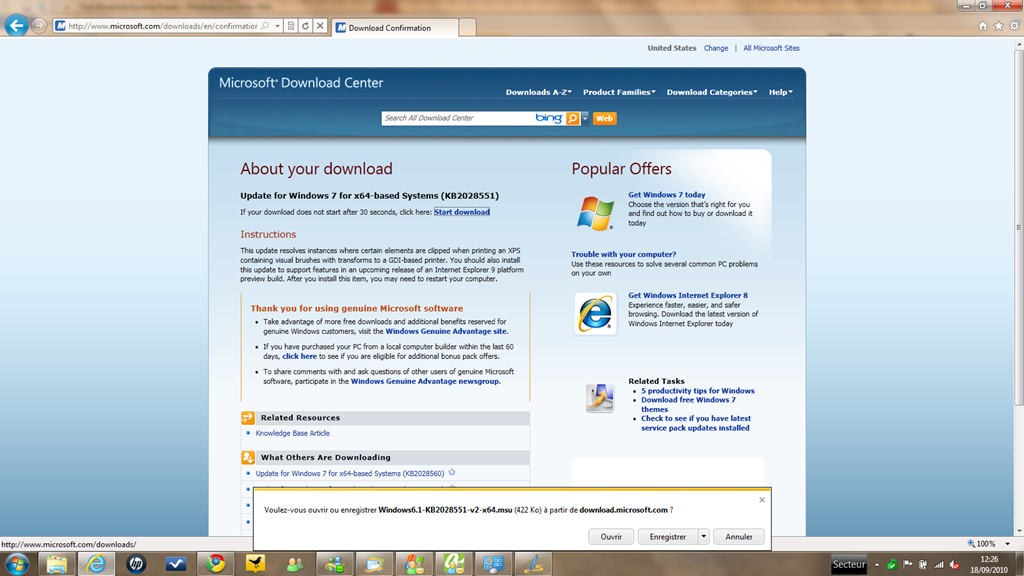Select the Download Confirmation tab

[x=395, y=28]
